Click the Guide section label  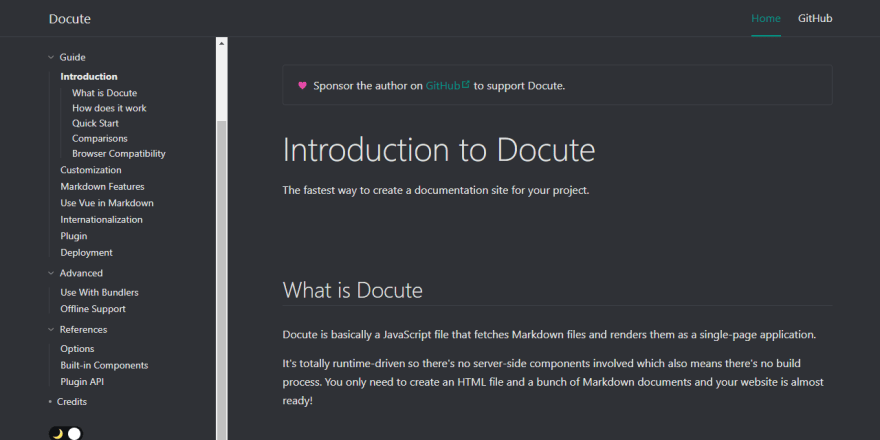click(x=72, y=57)
